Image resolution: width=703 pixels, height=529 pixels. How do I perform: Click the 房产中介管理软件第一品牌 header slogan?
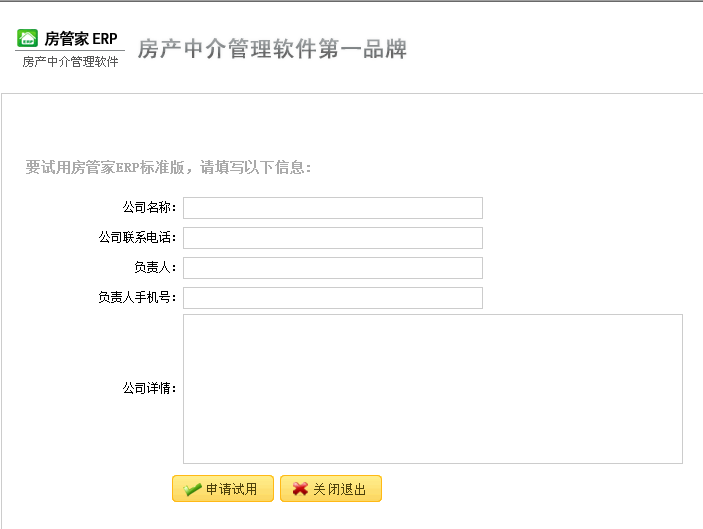pyautogui.click(x=272, y=49)
